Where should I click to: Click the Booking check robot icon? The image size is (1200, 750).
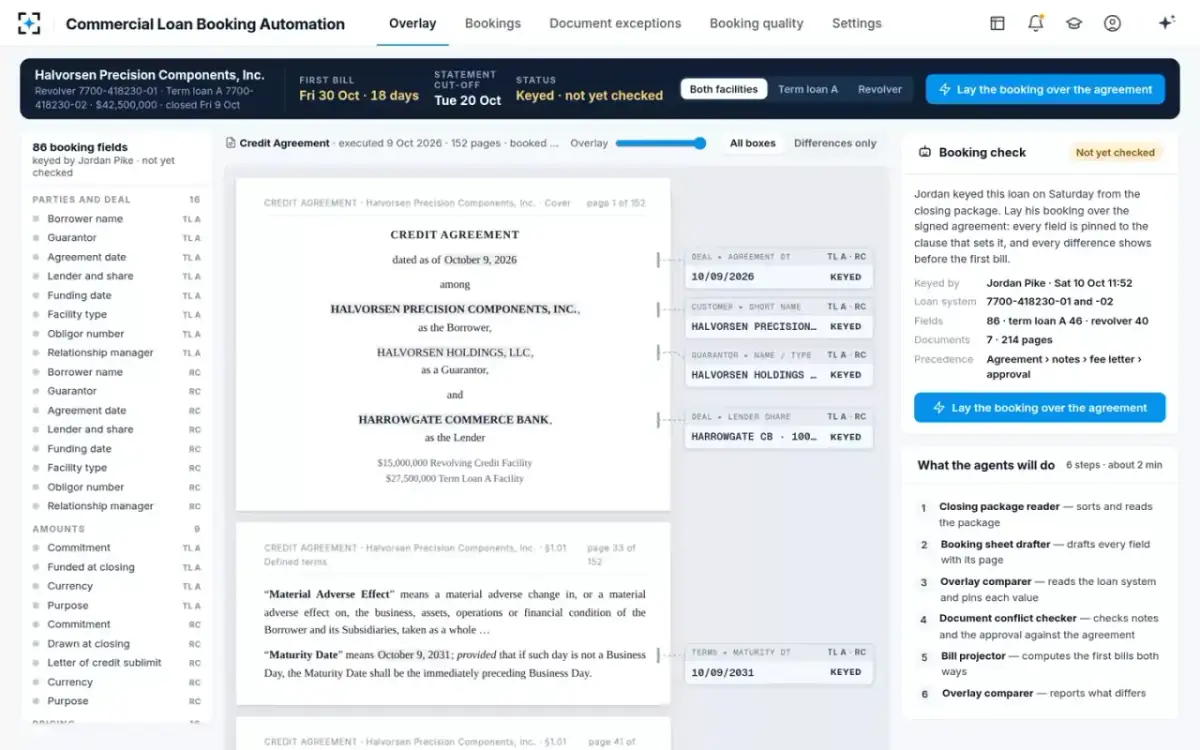click(925, 153)
